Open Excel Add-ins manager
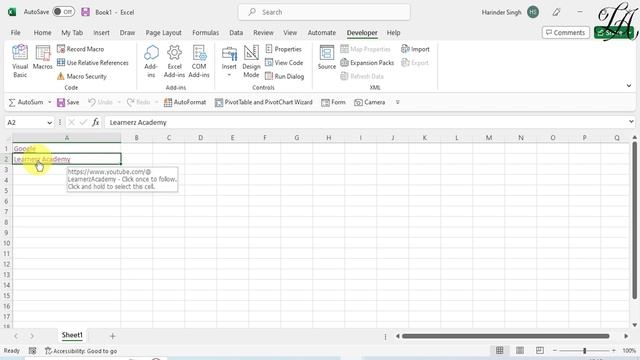 pos(174,61)
